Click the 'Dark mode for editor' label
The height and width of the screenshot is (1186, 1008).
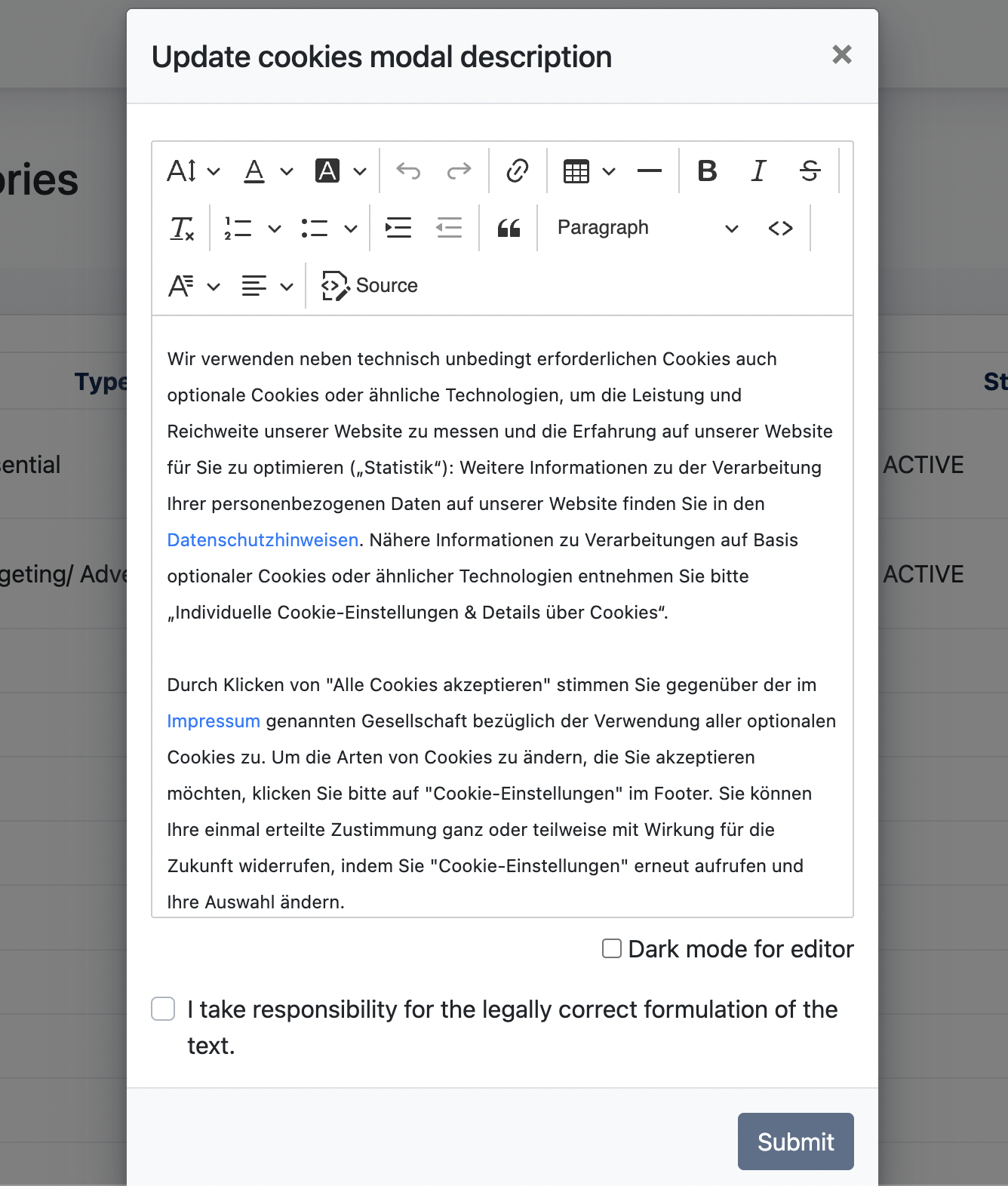click(x=741, y=949)
